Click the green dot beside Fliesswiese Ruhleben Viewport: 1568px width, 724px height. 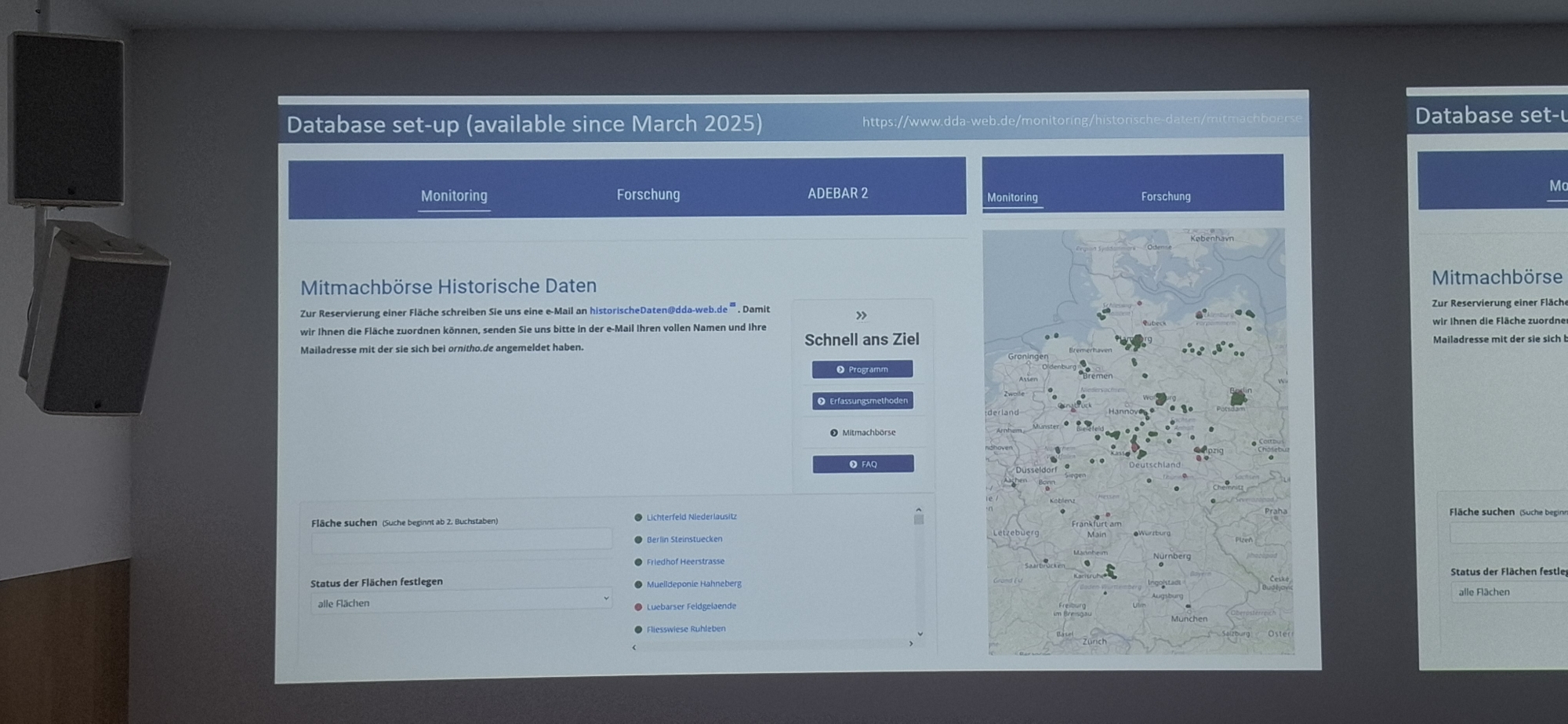click(x=638, y=630)
